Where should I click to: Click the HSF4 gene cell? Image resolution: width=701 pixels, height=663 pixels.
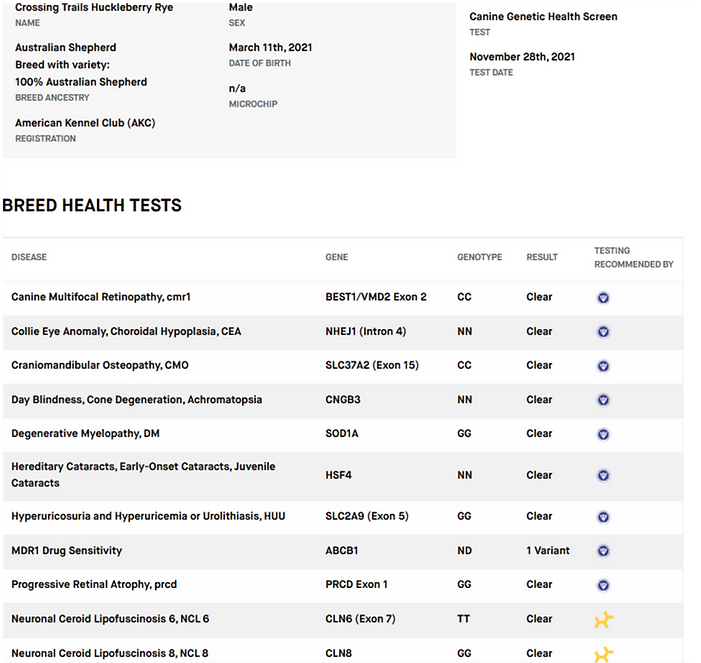click(338, 475)
